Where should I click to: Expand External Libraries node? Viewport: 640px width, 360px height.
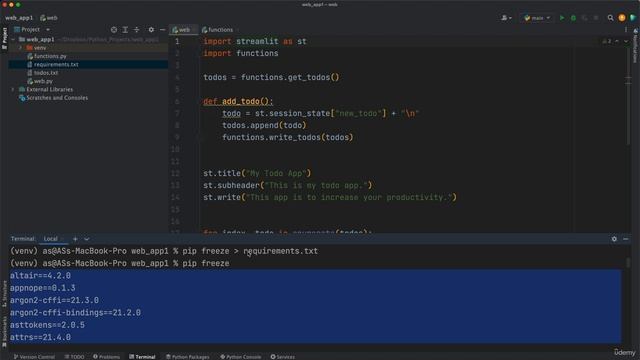pos(13,89)
